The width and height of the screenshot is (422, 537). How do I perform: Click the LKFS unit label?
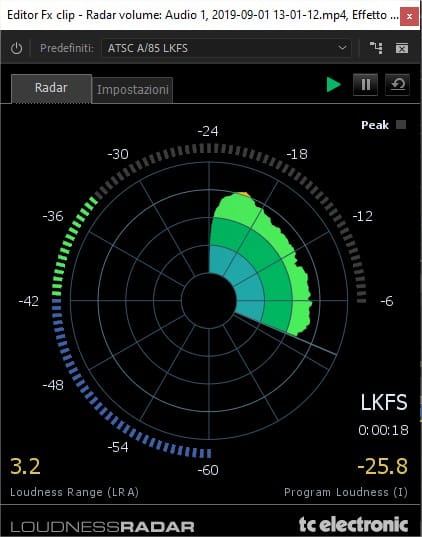(x=384, y=402)
